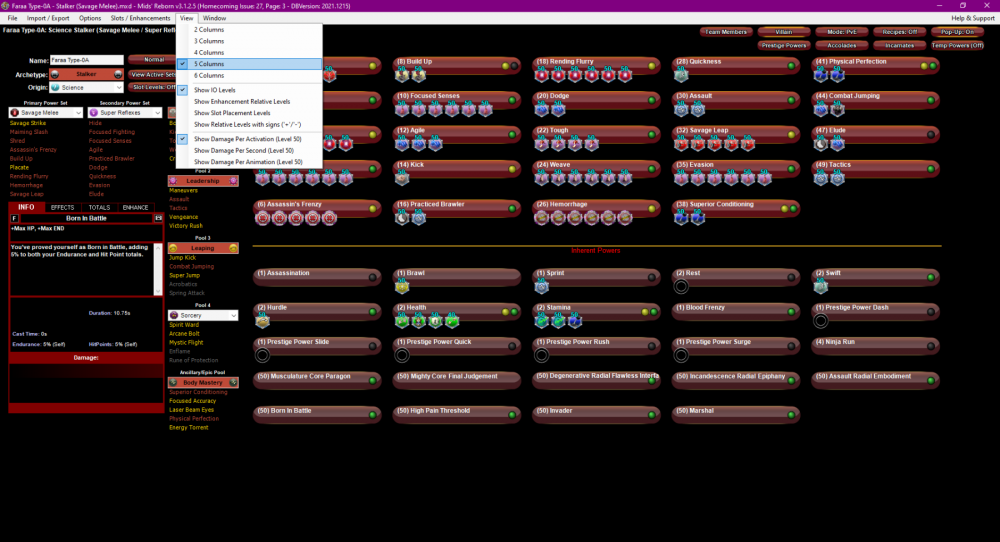Expand the Origin Science dropdown

86,87
